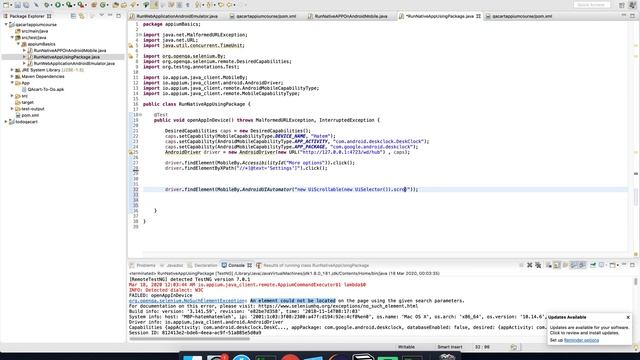Image resolution: width=640 pixels, height=360 pixels.
Task: Click warning marker at line 5 gutter
Action: click(x=131, y=46)
